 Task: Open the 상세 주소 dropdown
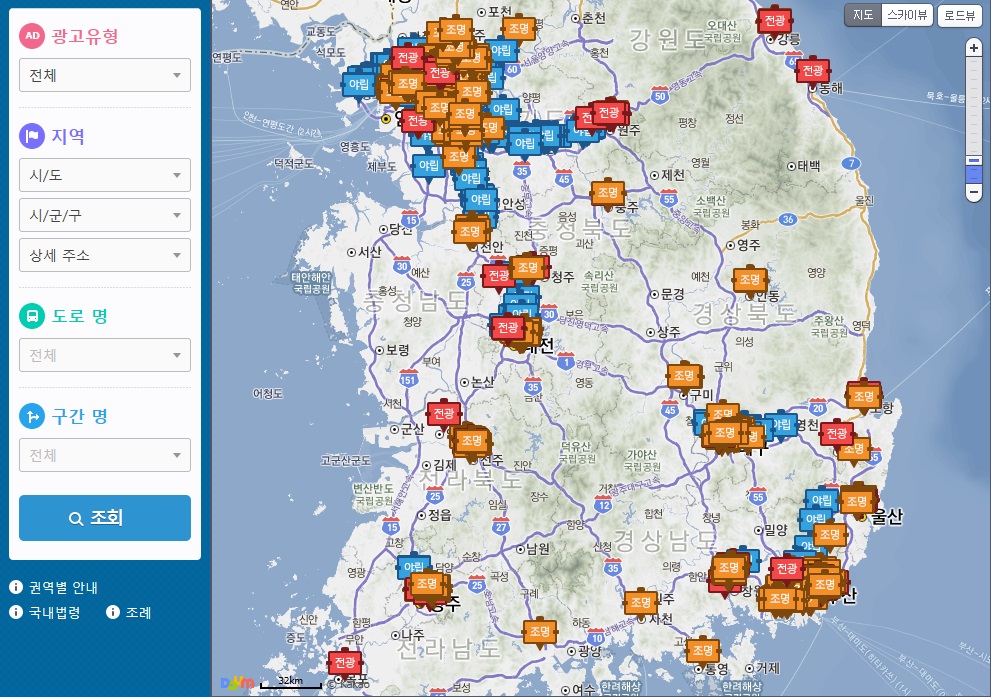coord(105,255)
